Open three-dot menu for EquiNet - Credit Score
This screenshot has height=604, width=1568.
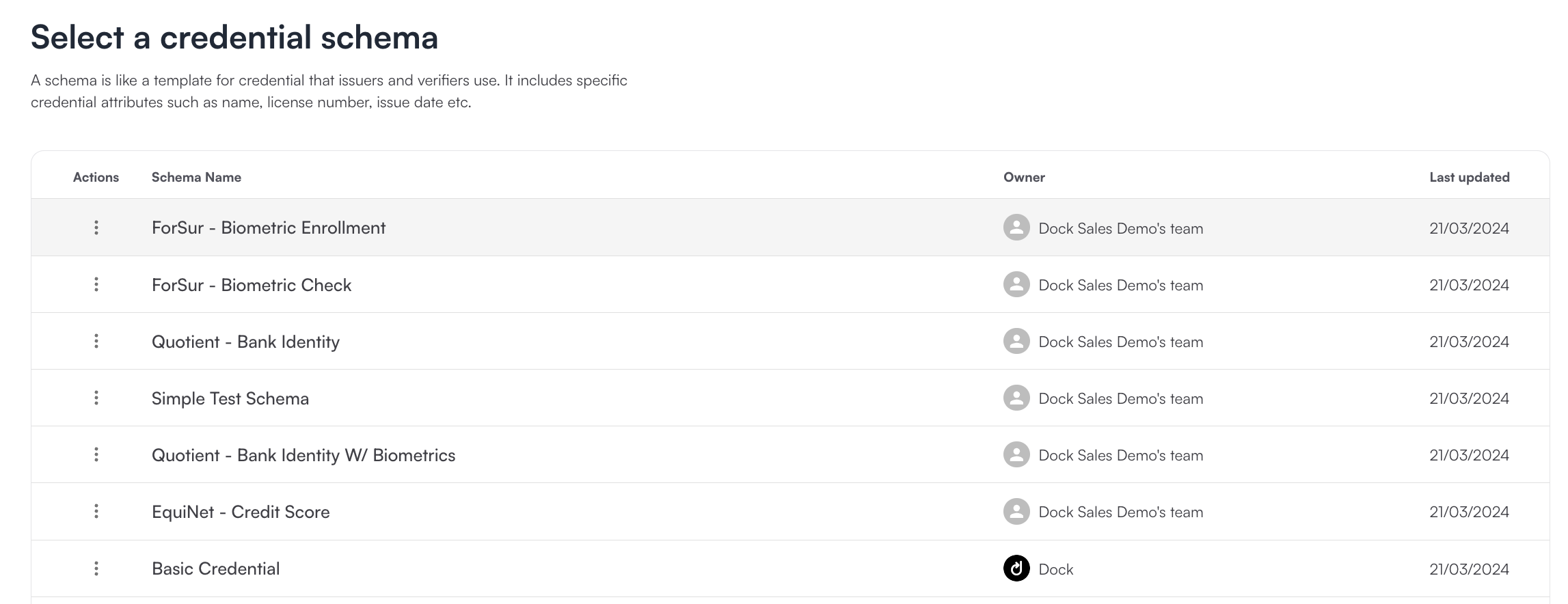click(x=96, y=511)
